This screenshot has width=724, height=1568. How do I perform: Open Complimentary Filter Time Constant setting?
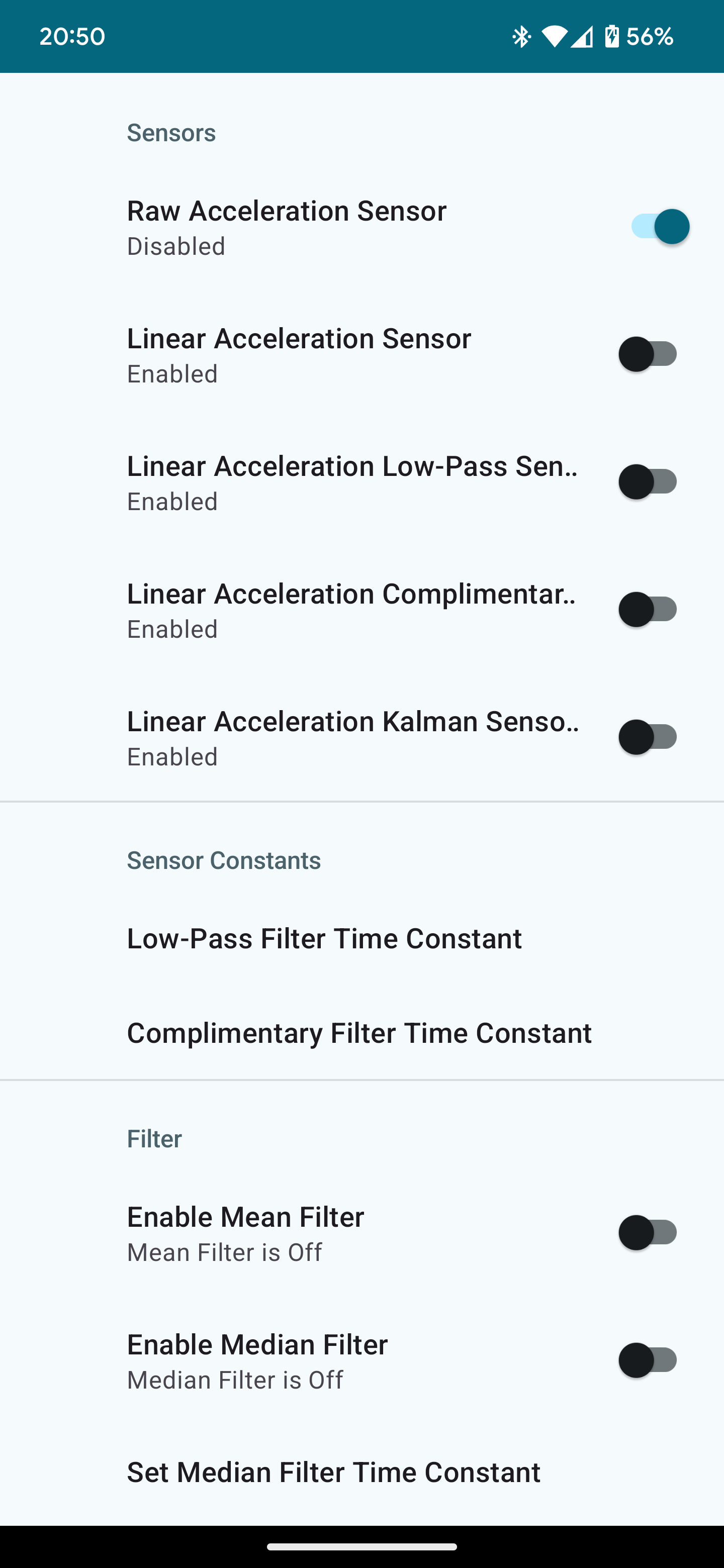click(361, 1033)
